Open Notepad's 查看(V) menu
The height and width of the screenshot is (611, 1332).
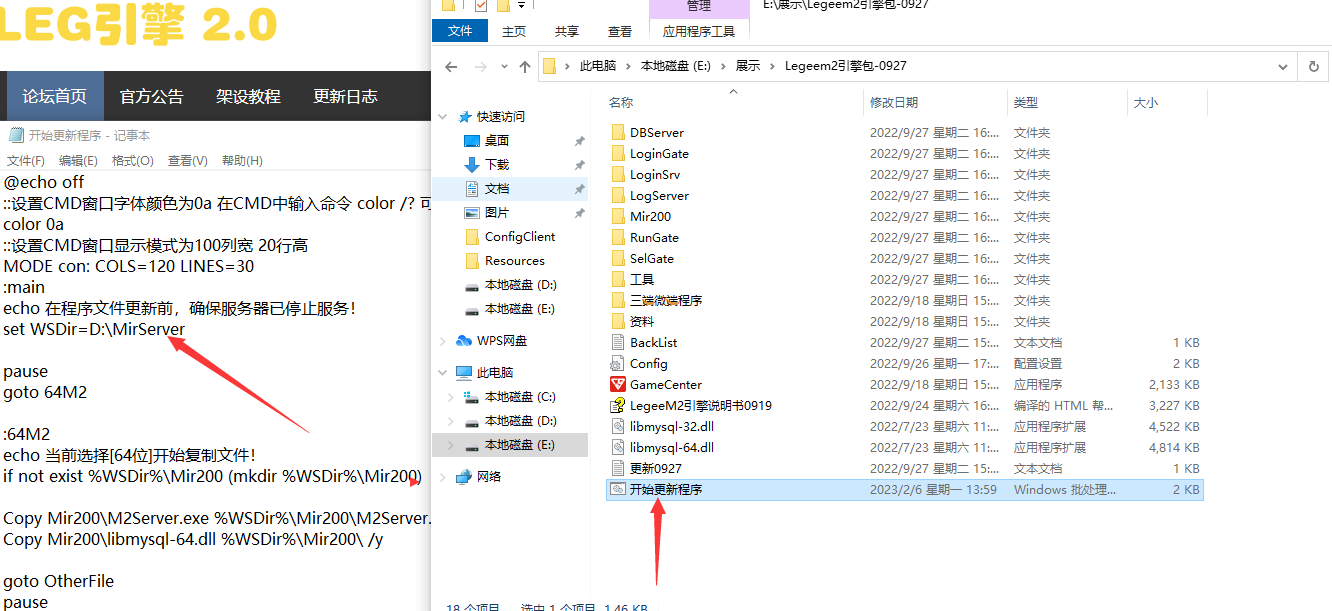point(188,161)
